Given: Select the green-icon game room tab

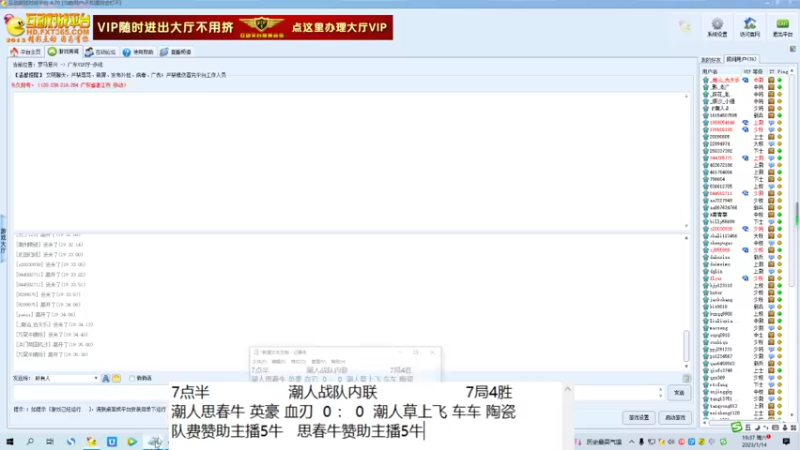Looking at the screenshot, I should pos(63,52).
